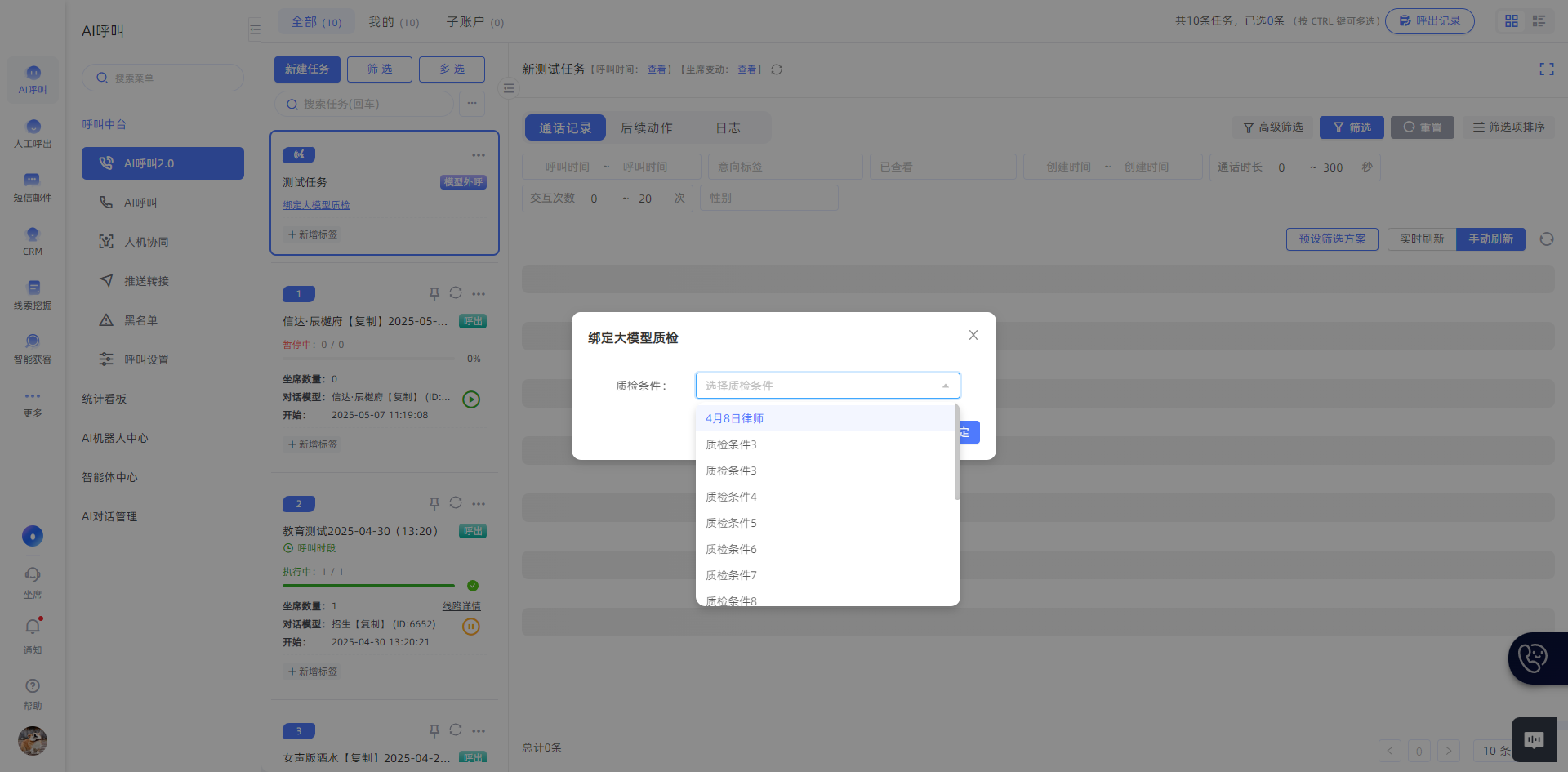The height and width of the screenshot is (772, 1568).
Task: Open the 短信邮件 sidebar module
Action: coord(33,187)
